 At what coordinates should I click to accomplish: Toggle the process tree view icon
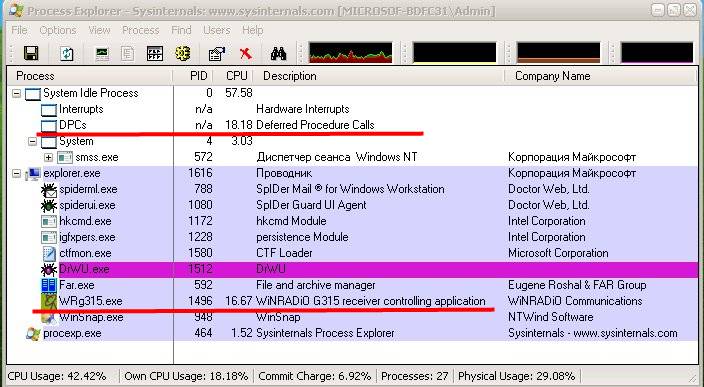128,54
